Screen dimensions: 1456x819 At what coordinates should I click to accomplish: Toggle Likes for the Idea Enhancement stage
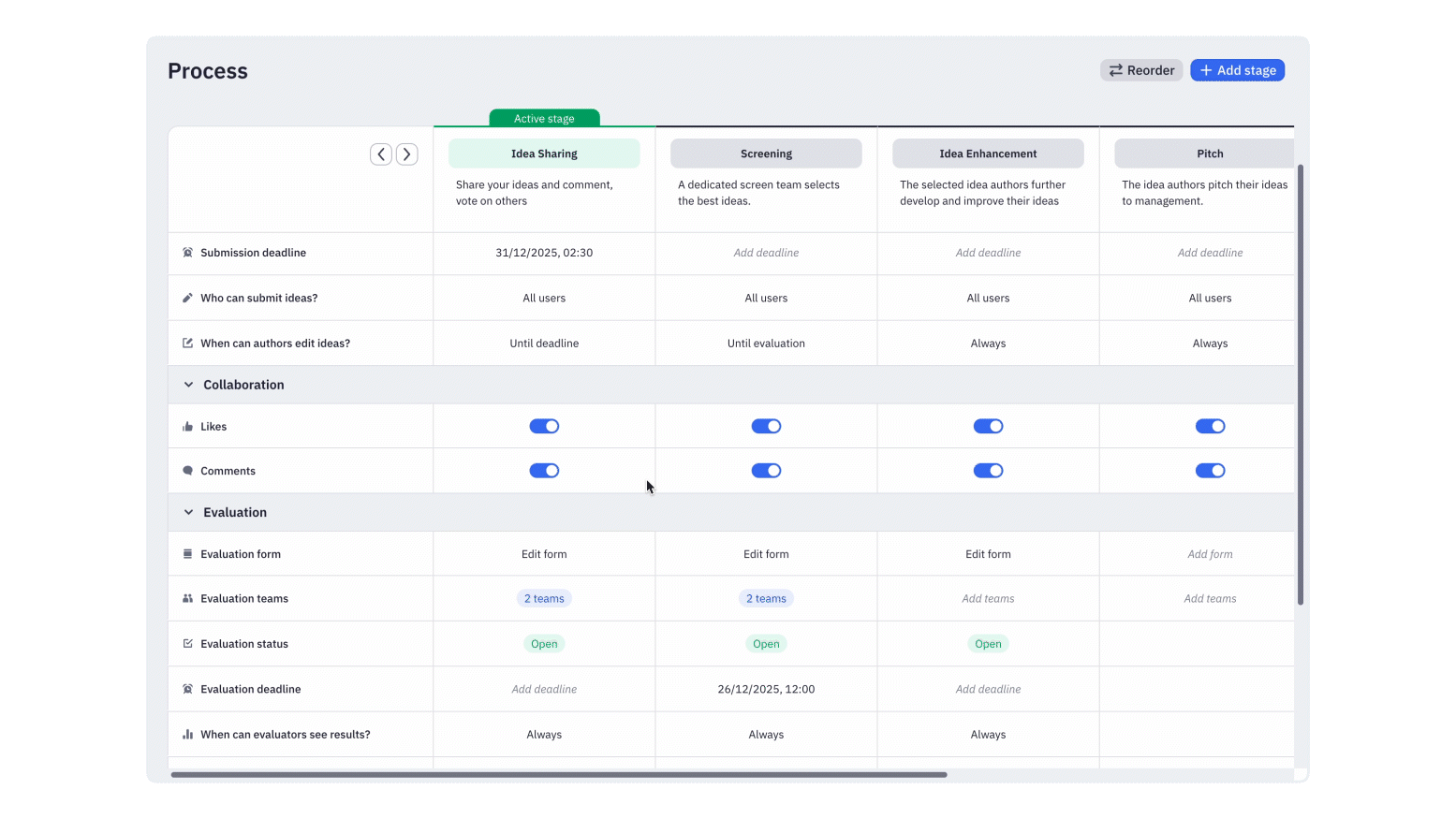(x=988, y=427)
